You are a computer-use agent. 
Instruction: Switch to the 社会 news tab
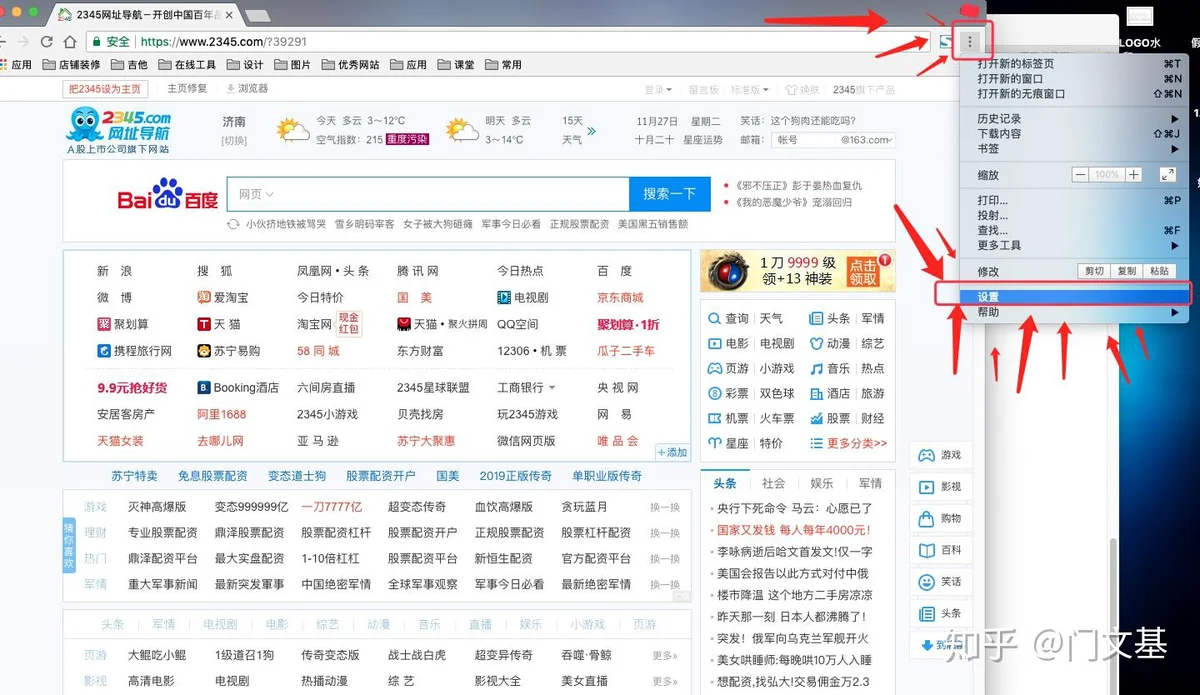point(773,483)
